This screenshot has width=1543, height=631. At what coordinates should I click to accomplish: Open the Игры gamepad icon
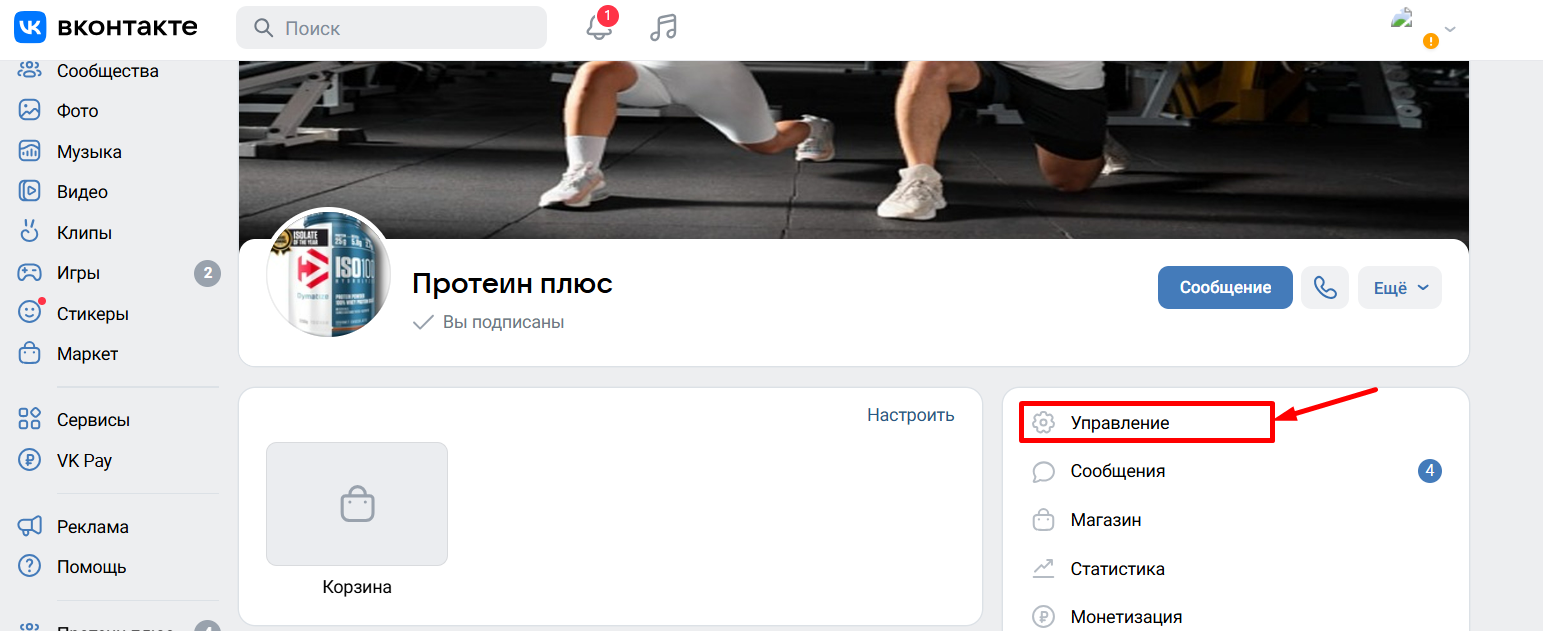pos(30,273)
